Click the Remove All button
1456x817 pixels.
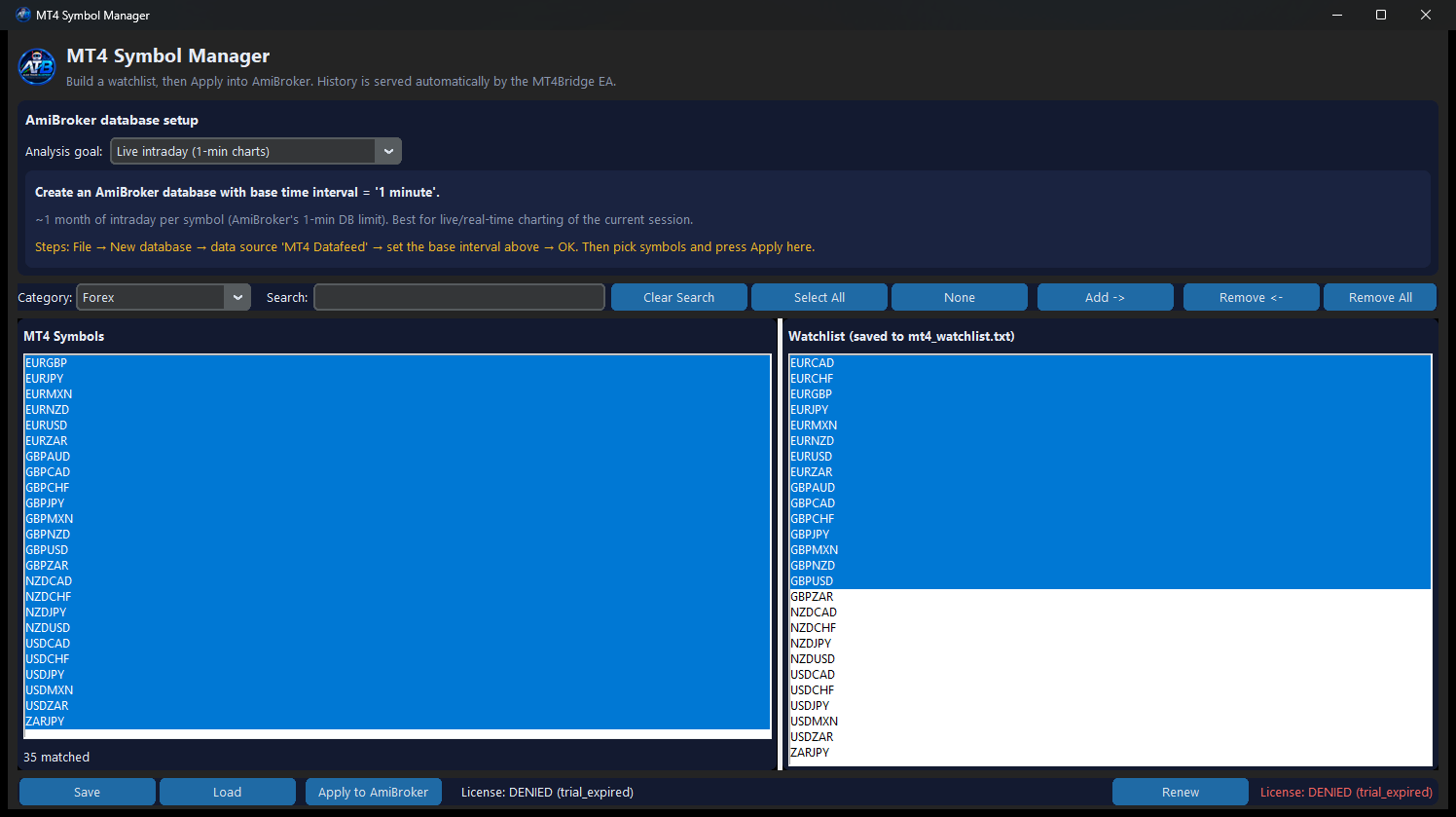(x=1380, y=297)
